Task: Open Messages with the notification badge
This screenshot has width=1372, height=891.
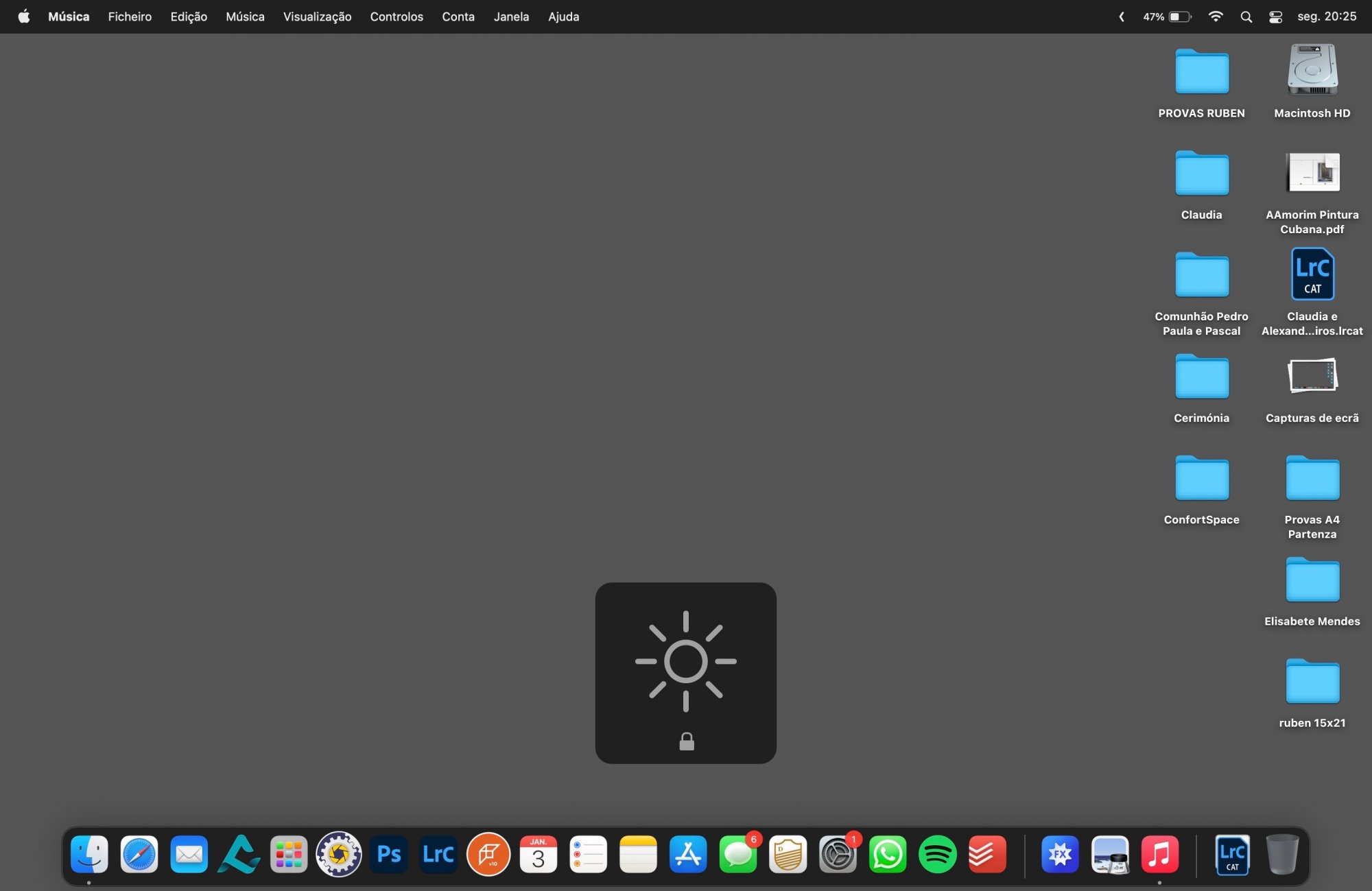Action: 738,854
